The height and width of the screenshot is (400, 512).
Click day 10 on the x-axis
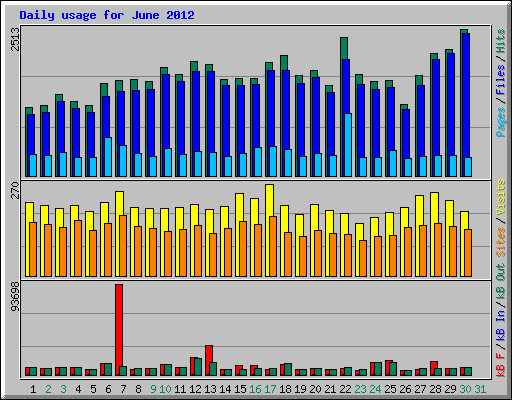165,389
